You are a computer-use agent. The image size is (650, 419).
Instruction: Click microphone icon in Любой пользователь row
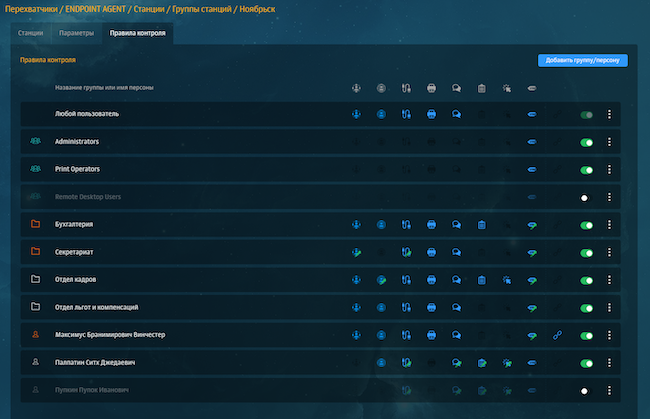pos(356,114)
